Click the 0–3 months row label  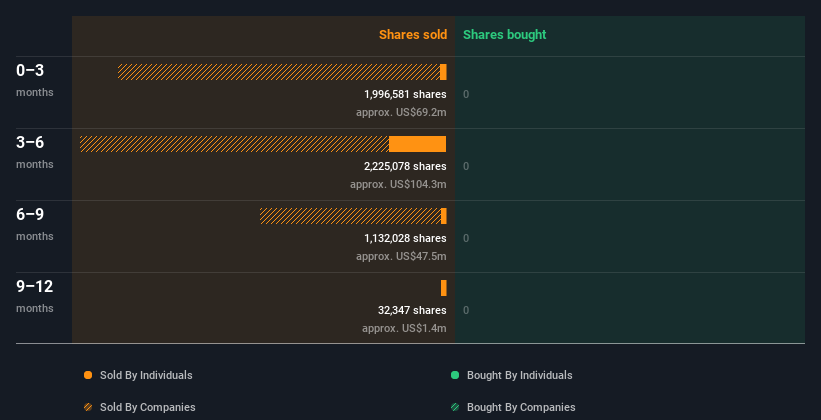35,80
